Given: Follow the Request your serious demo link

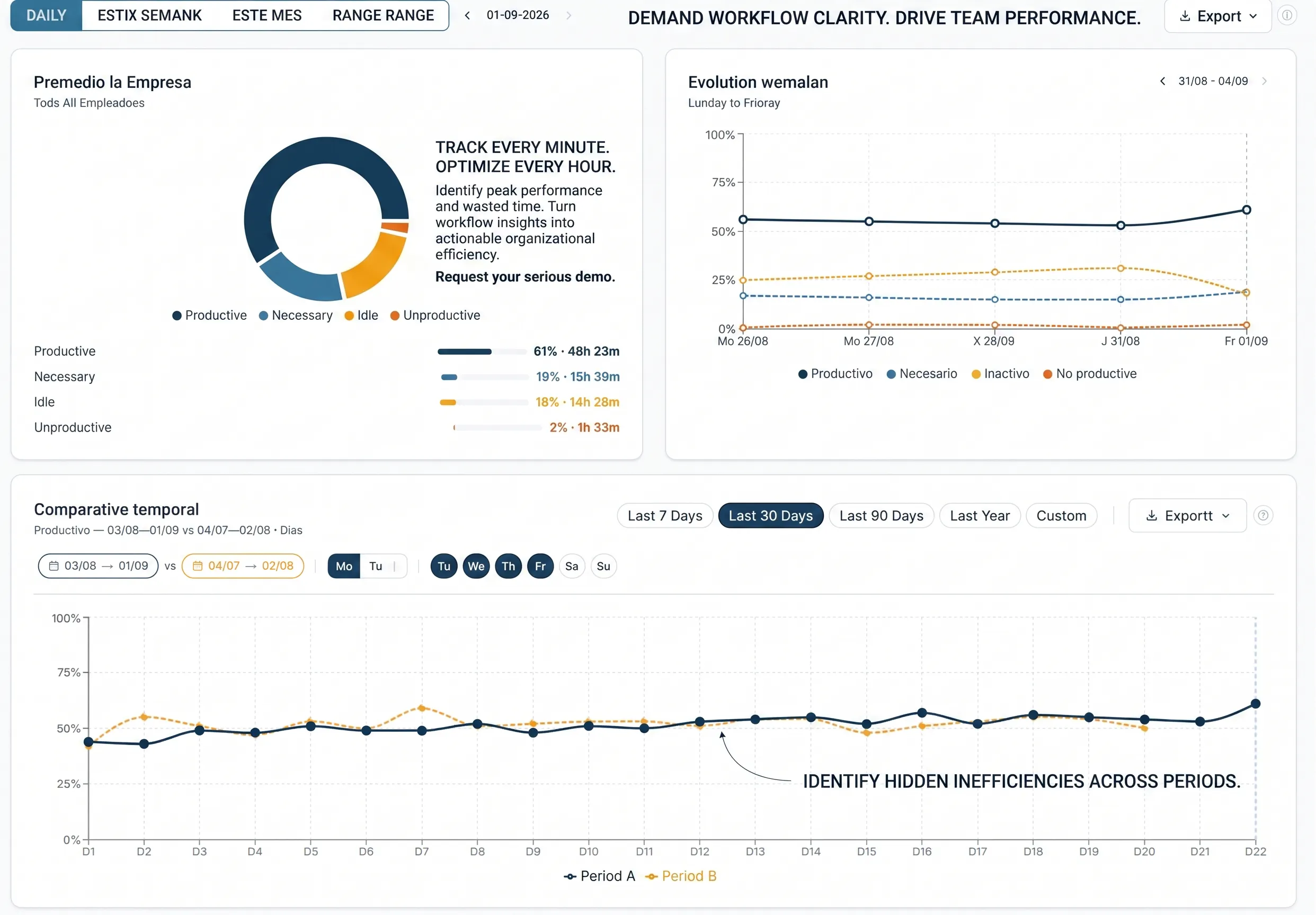Looking at the screenshot, I should (x=524, y=277).
